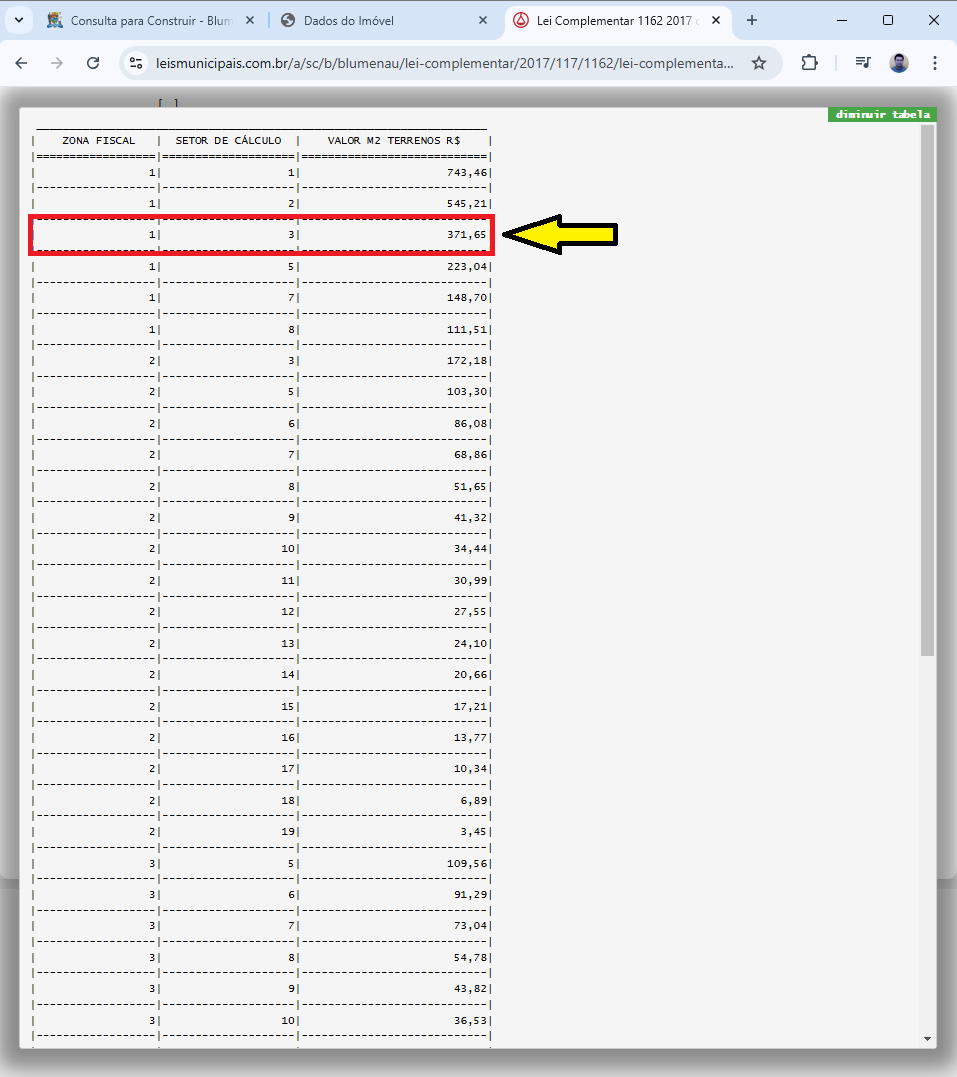Viewport: 957px width, 1077px height.
Task: Open the Extensions puzzle icon
Action: [x=809, y=63]
